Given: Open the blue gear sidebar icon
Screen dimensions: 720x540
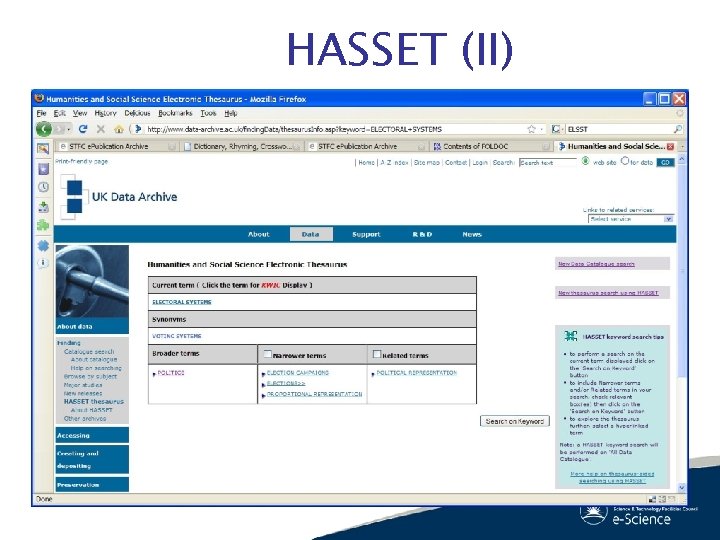Looking at the screenshot, I should point(43,246).
